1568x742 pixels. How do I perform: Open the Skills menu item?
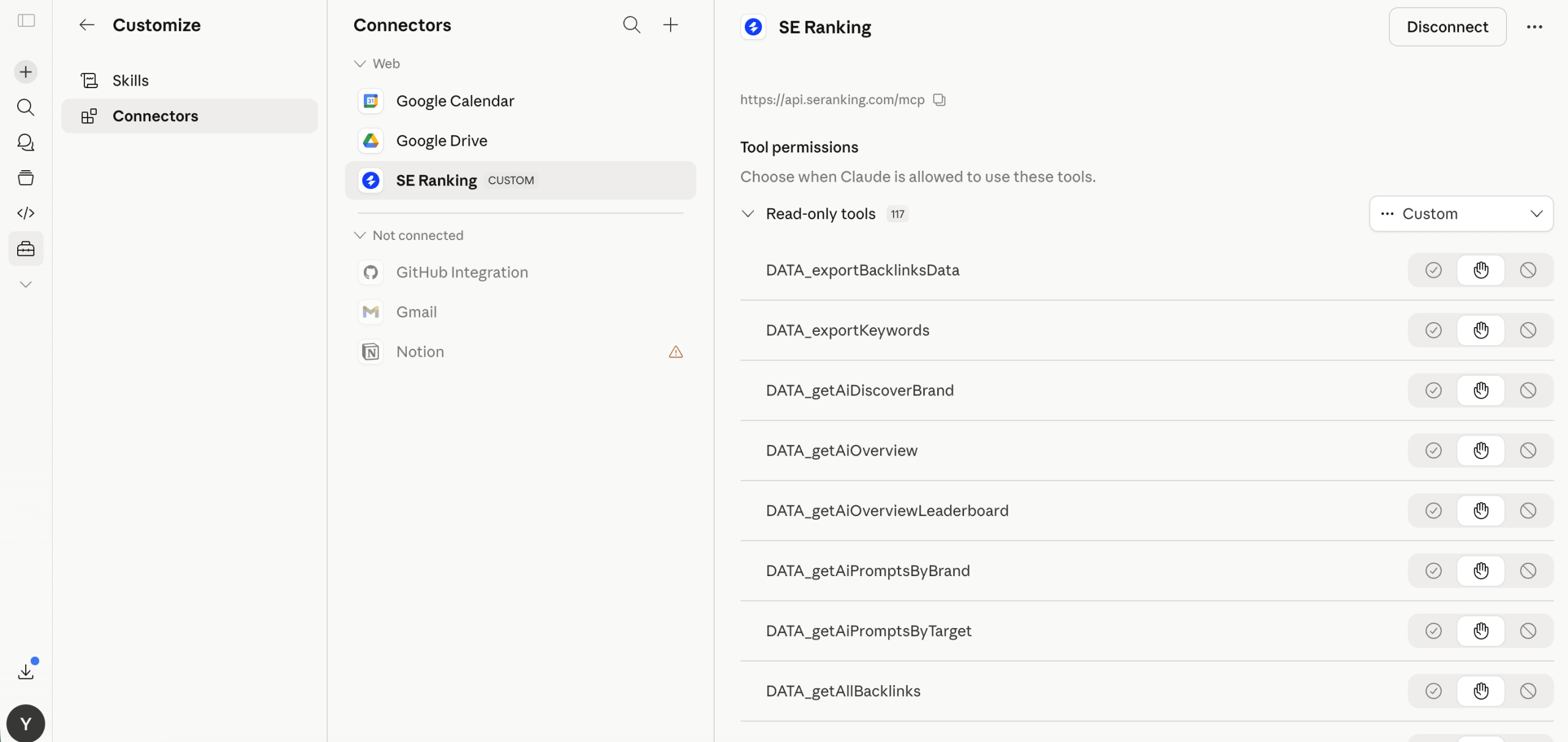click(130, 81)
